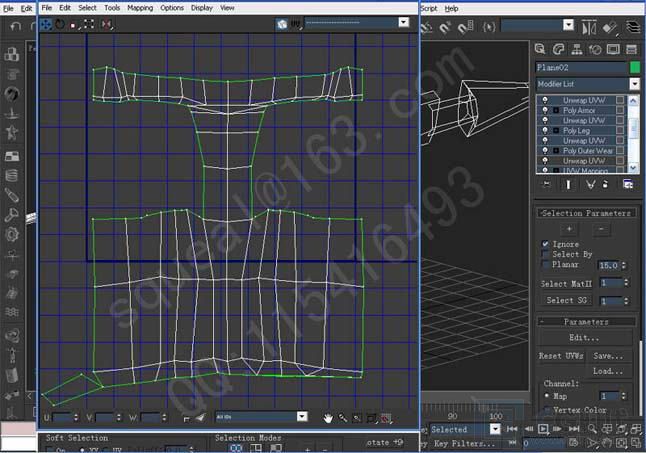Open the Modify command panel tab
This screenshot has height=453, width=646.
[558, 49]
